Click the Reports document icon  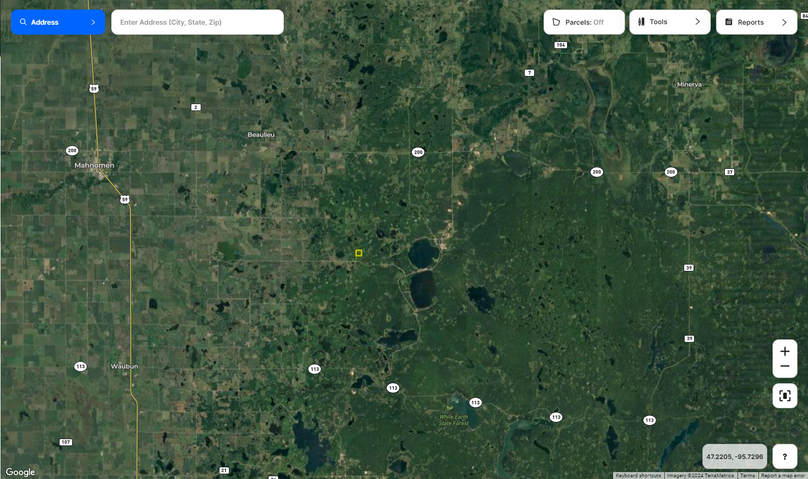[x=729, y=22]
